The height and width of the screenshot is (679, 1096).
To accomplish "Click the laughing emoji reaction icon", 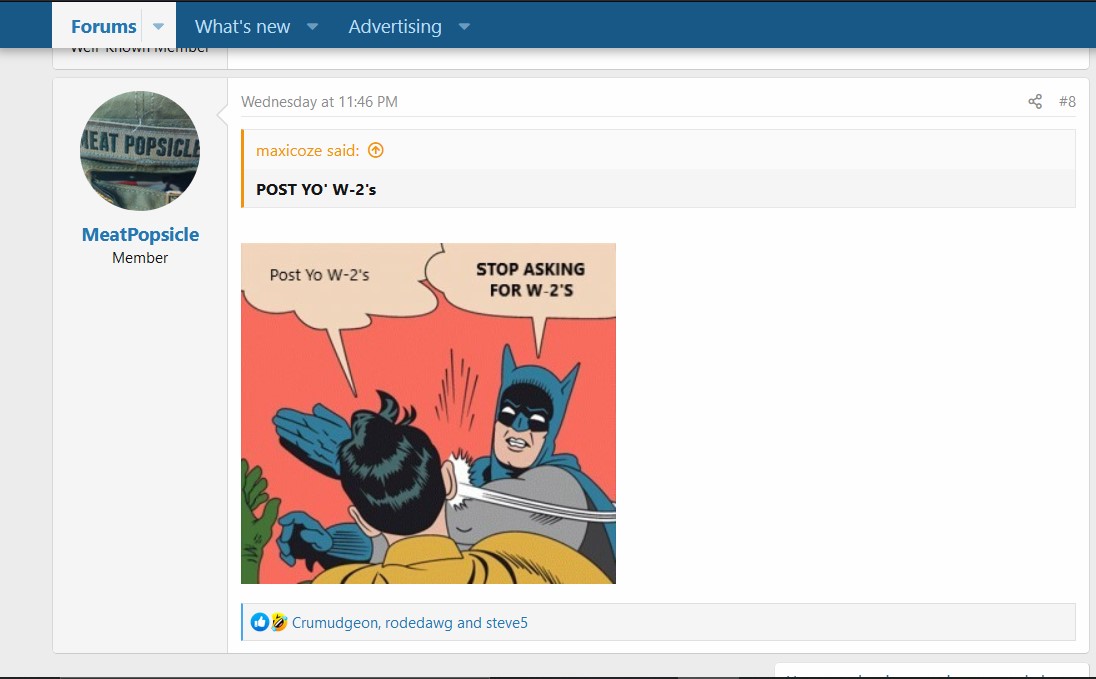I will 278,622.
